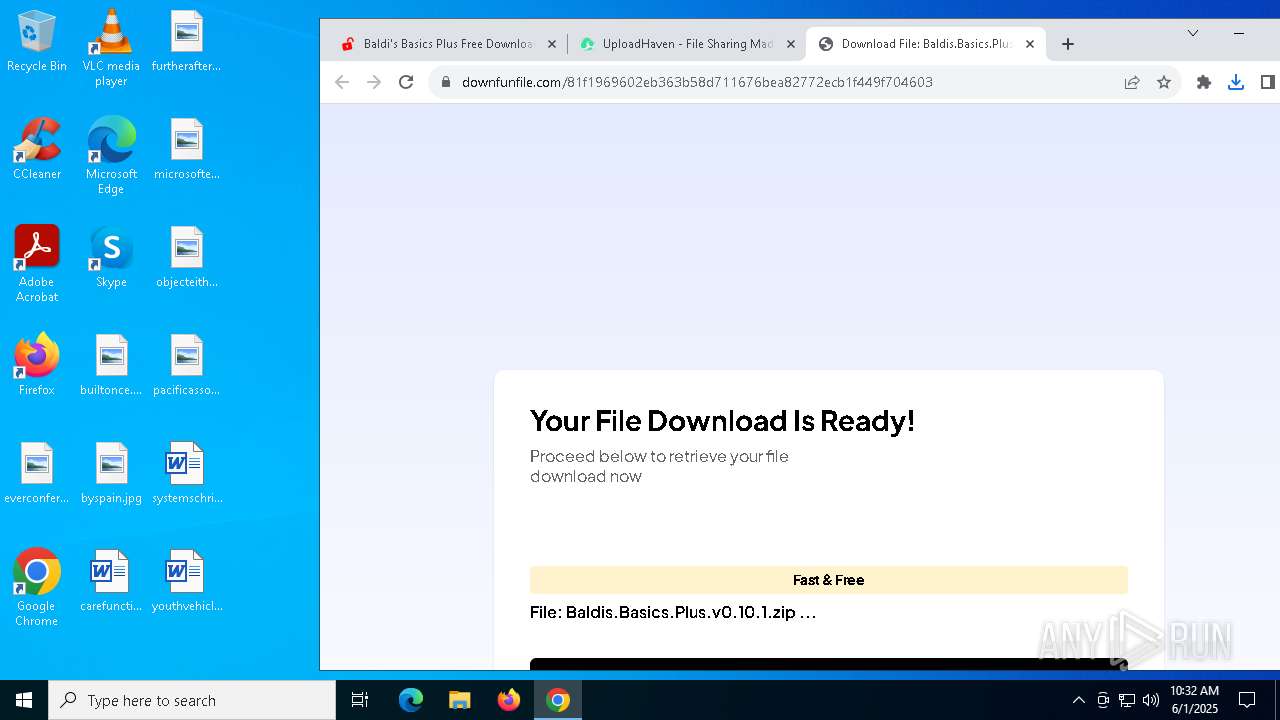
Task: Select the byspain.jpg file on desktop
Action: click(x=111, y=474)
